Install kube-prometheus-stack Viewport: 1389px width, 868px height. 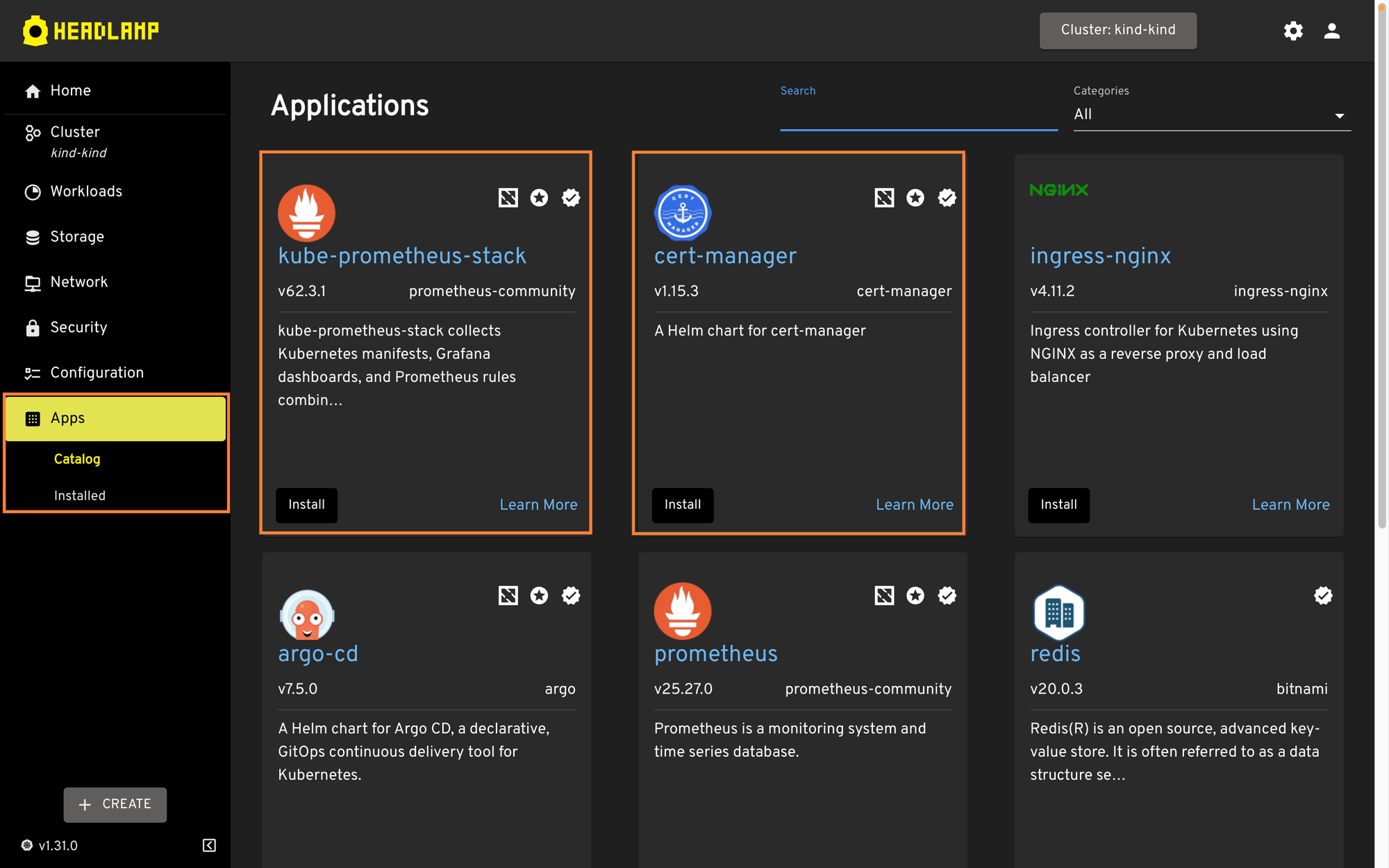click(306, 505)
